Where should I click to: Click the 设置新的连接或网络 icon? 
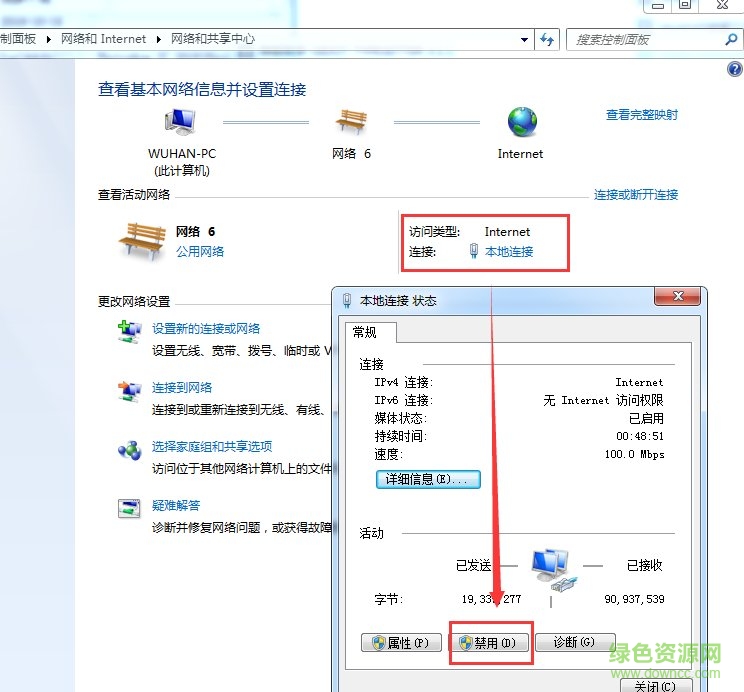pyautogui.click(x=130, y=332)
